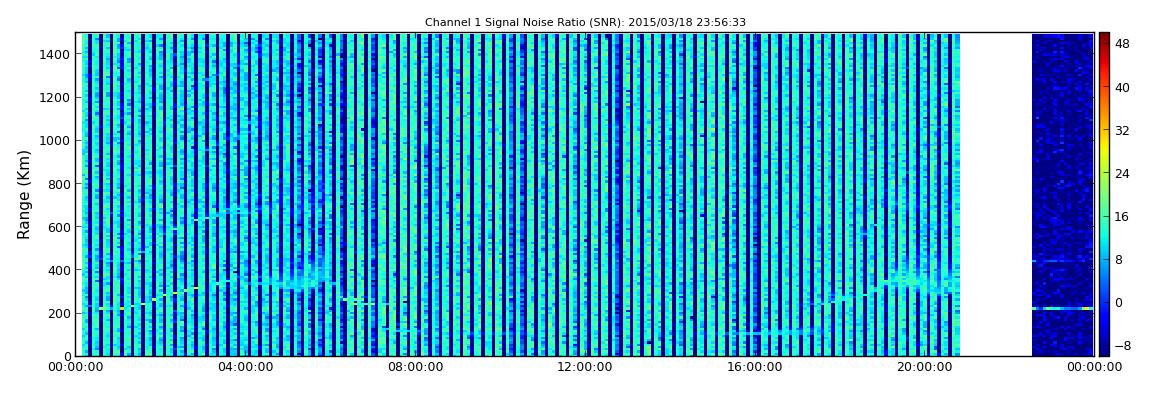Screen dimensions: 1150x407
Task: Click the "Range (Km)" y-axis label
Action: 24,194
